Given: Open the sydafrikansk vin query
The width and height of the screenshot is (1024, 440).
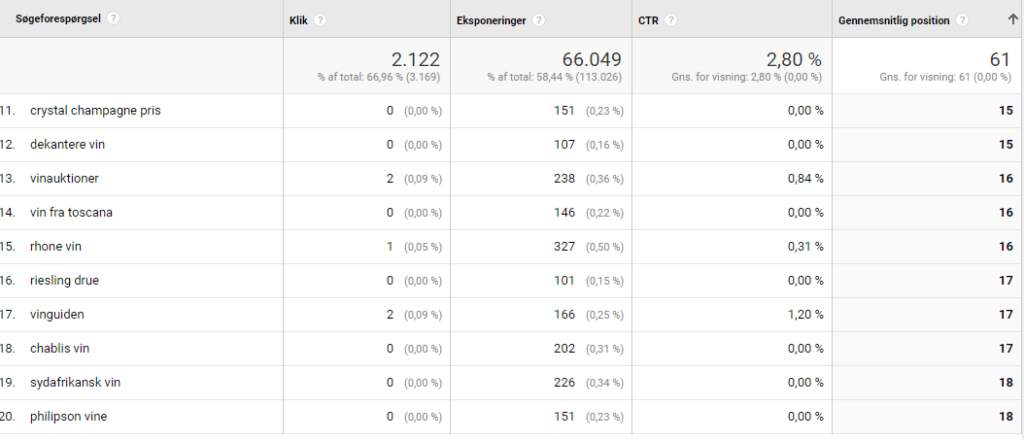Looking at the screenshot, I should tap(75, 383).
